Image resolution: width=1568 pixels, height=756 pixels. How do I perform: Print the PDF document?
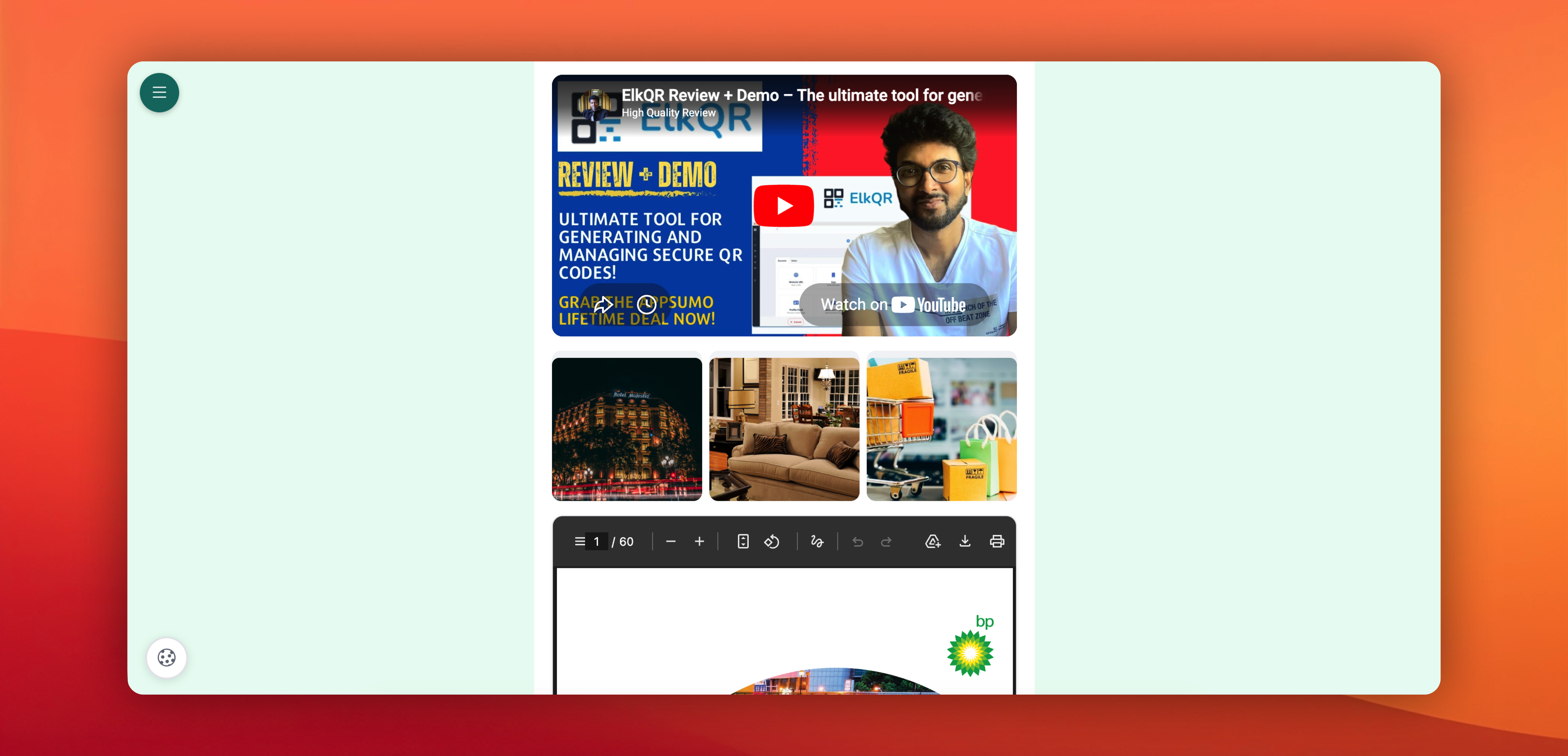[x=997, y=541]
